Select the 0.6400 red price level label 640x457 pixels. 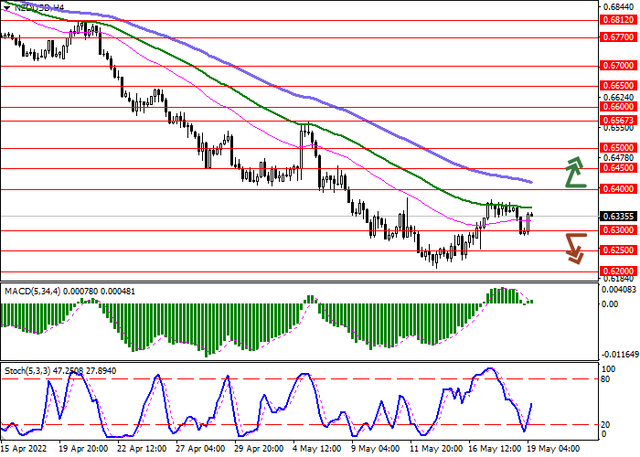point(619,188)
